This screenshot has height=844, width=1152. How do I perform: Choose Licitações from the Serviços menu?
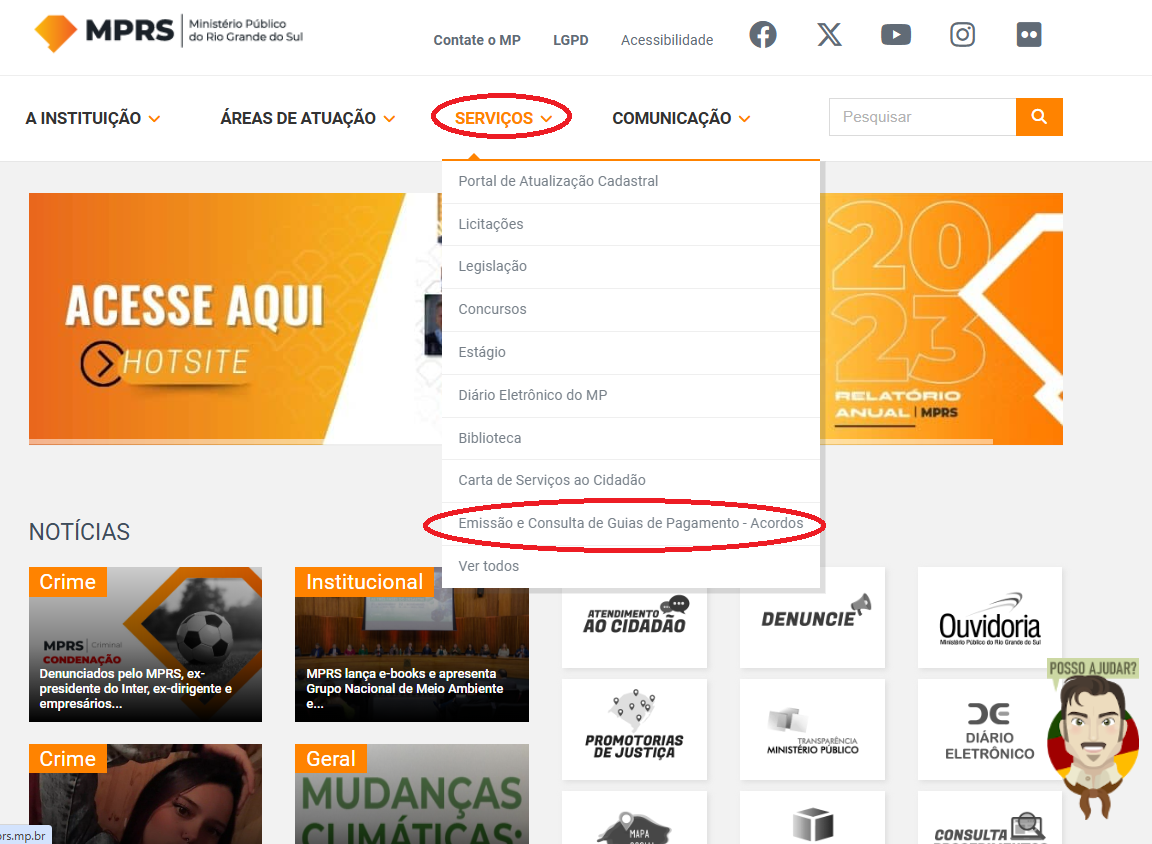point(491,224)
